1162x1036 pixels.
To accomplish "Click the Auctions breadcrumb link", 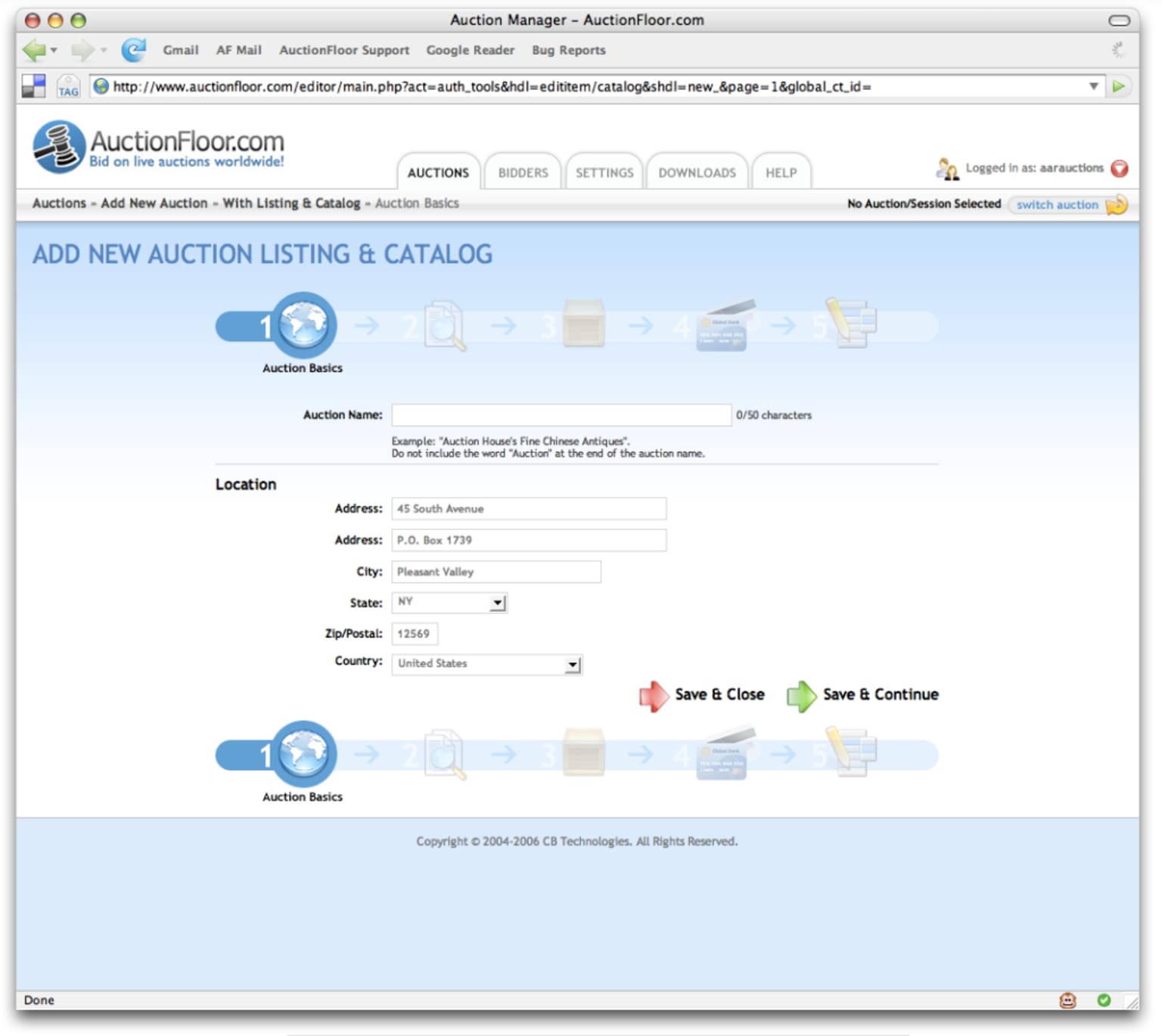I will (x=59, y=203).
